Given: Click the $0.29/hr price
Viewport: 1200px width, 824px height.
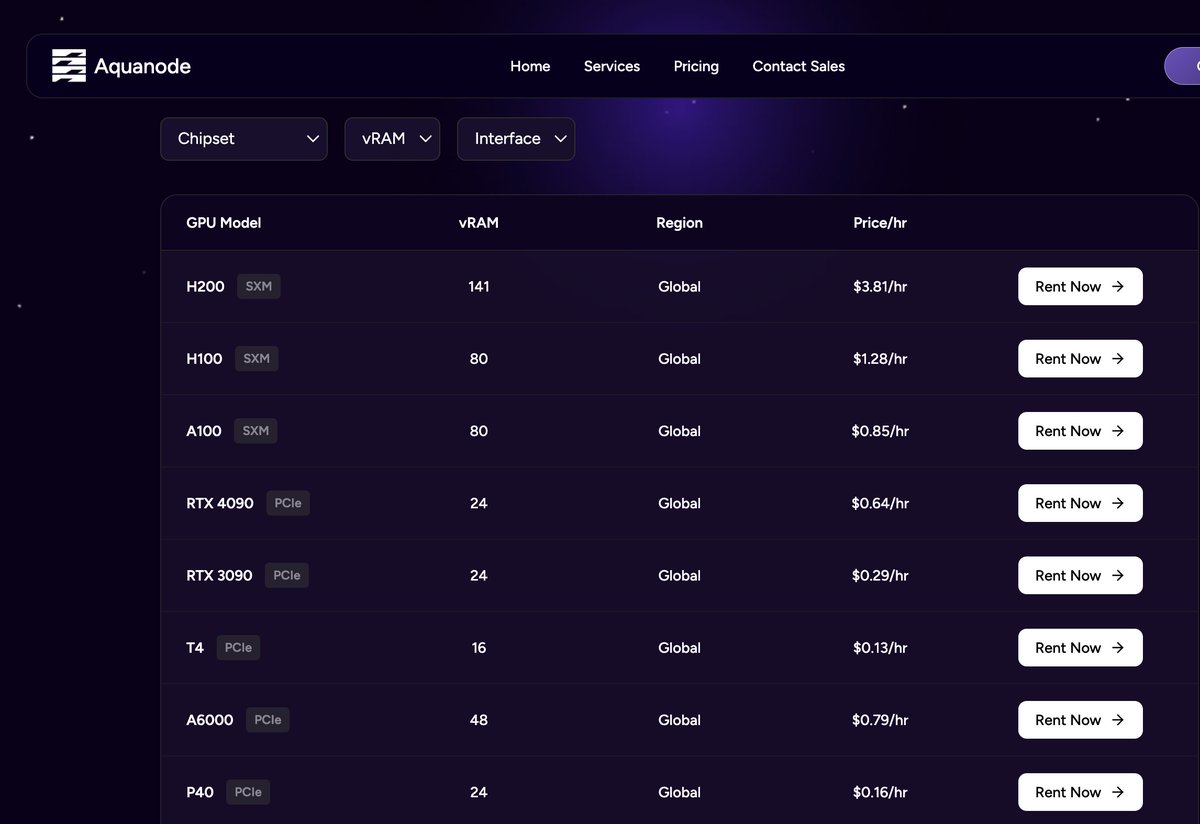Looking at the screenshot, I should [880, 575].
